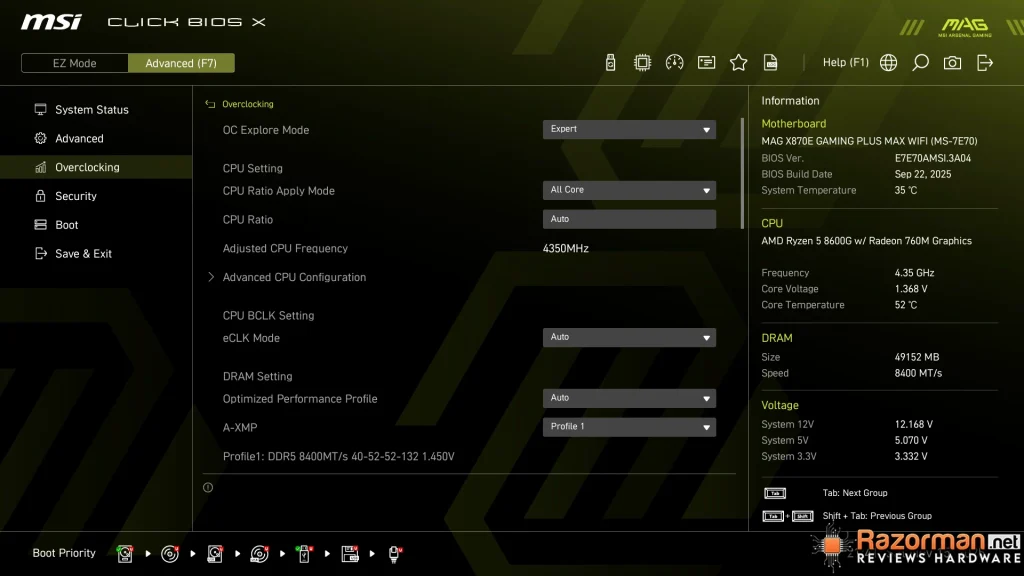Click the exit door icon at top right
This screenshot has width=1024, height=576.
pyautogui.click(x=985, y=63)
